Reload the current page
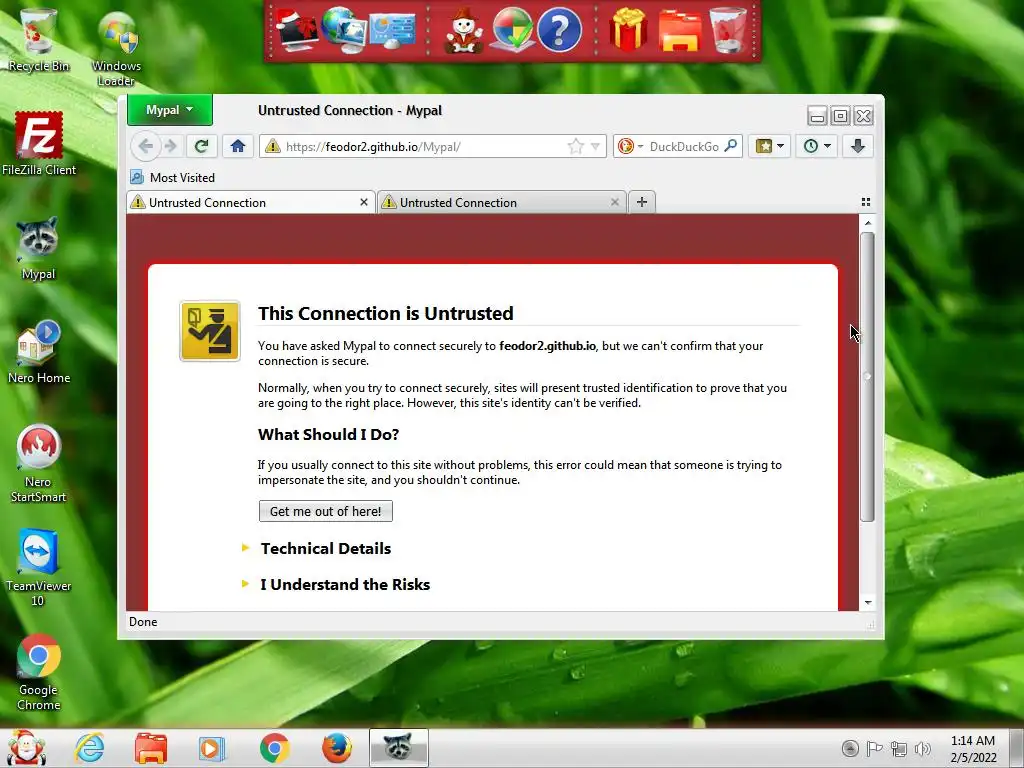 click(x=202, y=146)
